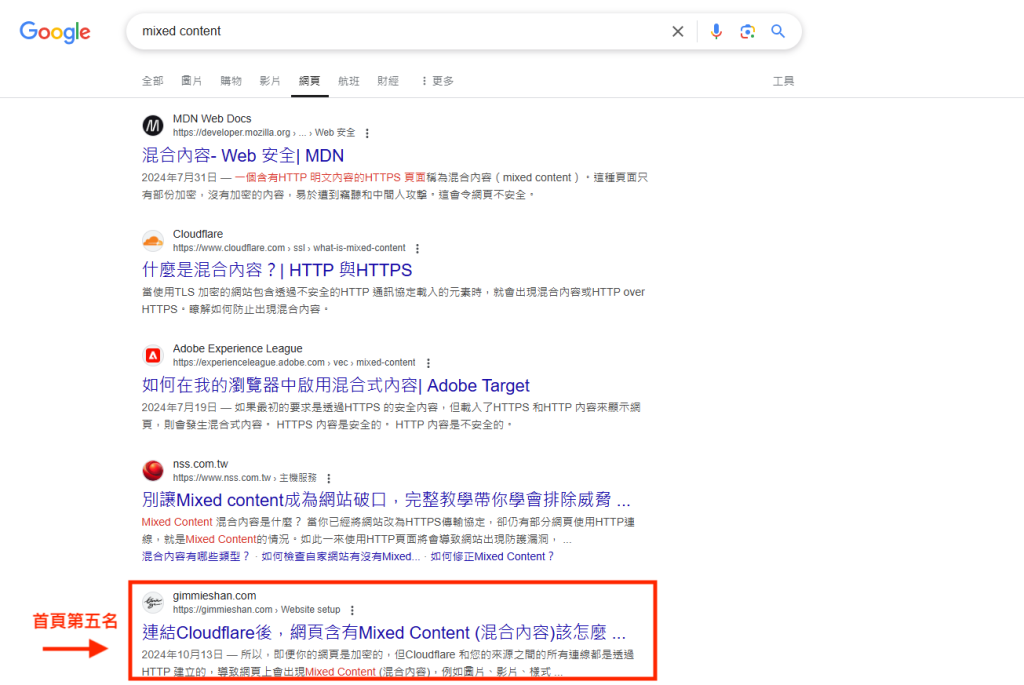
Task: Click the Adobe snippet dated 2024年7月19日
Action: pyautogui.click(x=391, y=416)
